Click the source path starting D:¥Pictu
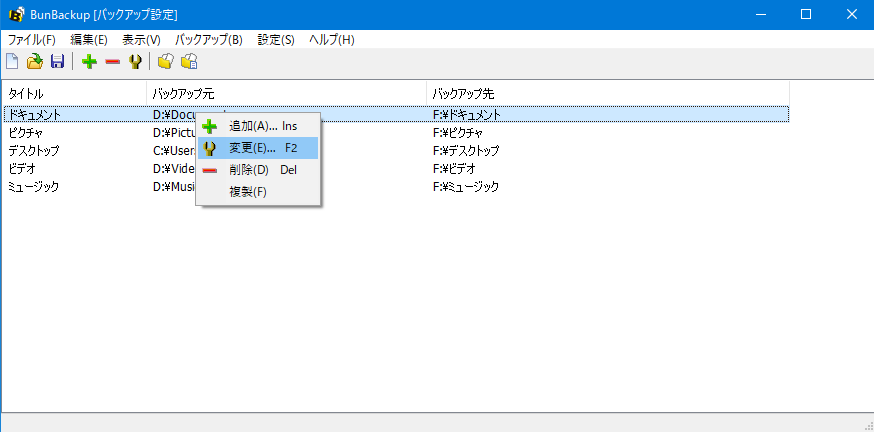 [x=173, y=133]
